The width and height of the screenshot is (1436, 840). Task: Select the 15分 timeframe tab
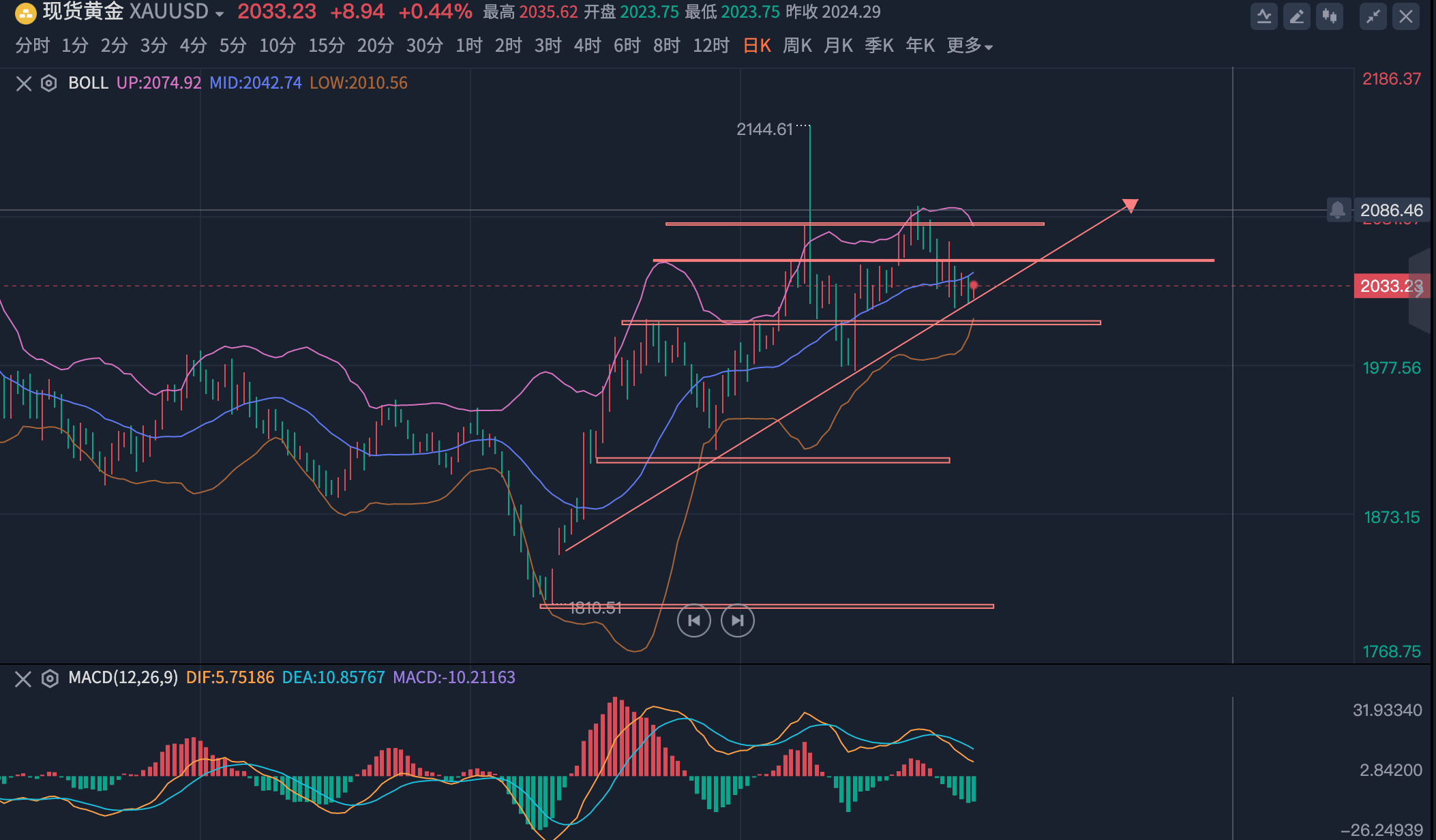click(326, 46)
